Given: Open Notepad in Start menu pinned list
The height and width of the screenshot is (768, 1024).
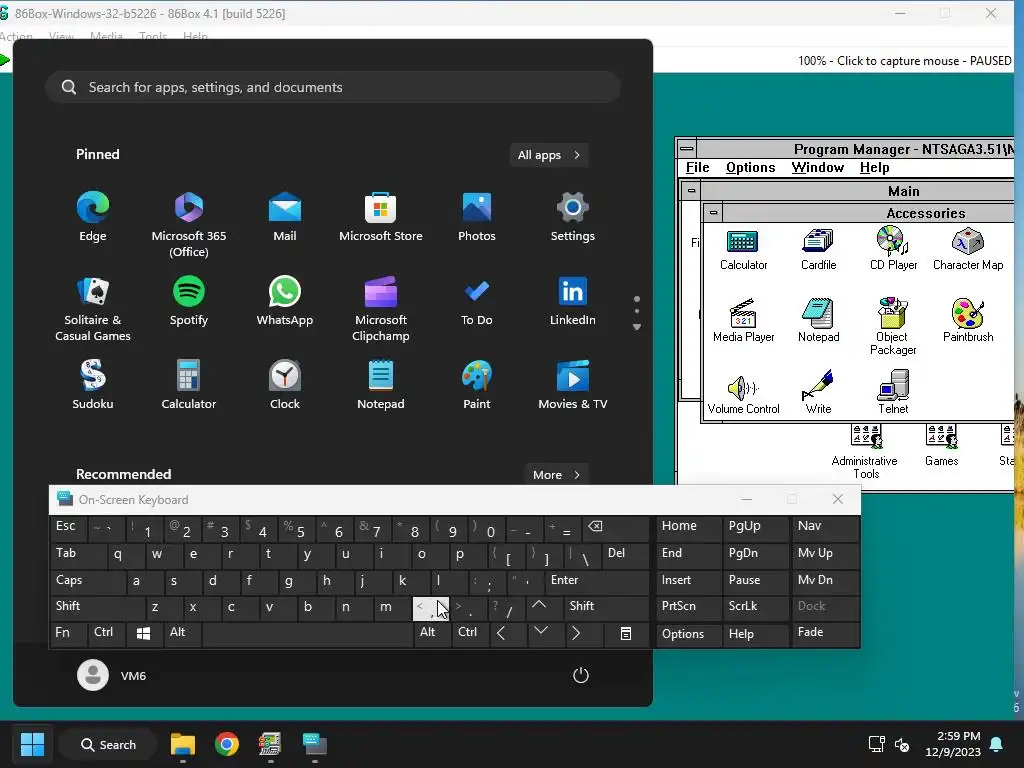Looking at the screenshot, I should tap(381, 385).
